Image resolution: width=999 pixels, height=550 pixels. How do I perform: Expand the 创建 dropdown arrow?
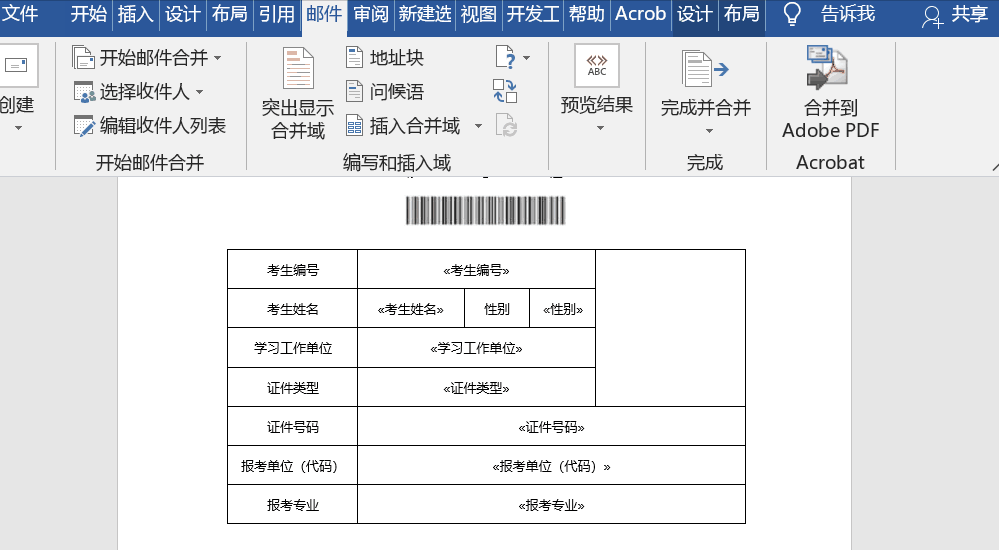coord(18,128)
